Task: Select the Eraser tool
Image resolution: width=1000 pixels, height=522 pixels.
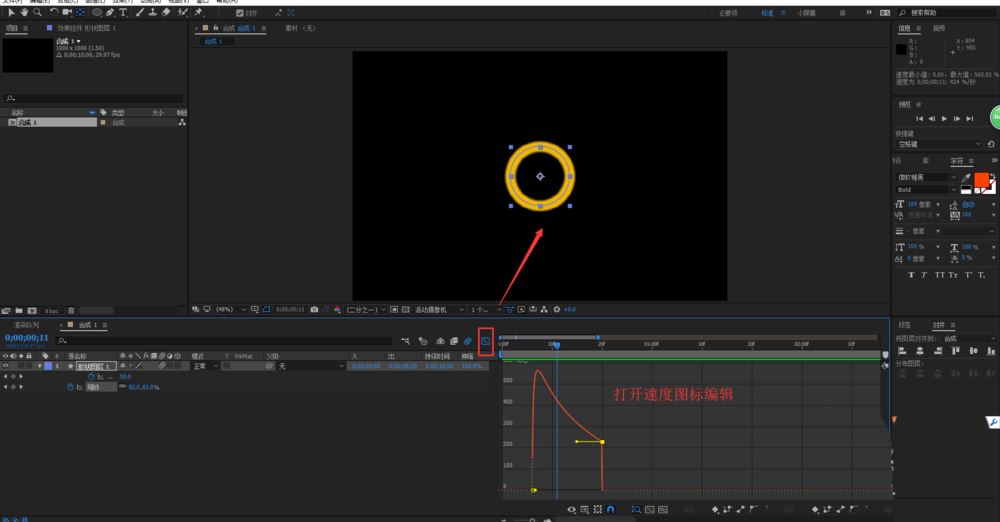Action: tap(166, 12)
